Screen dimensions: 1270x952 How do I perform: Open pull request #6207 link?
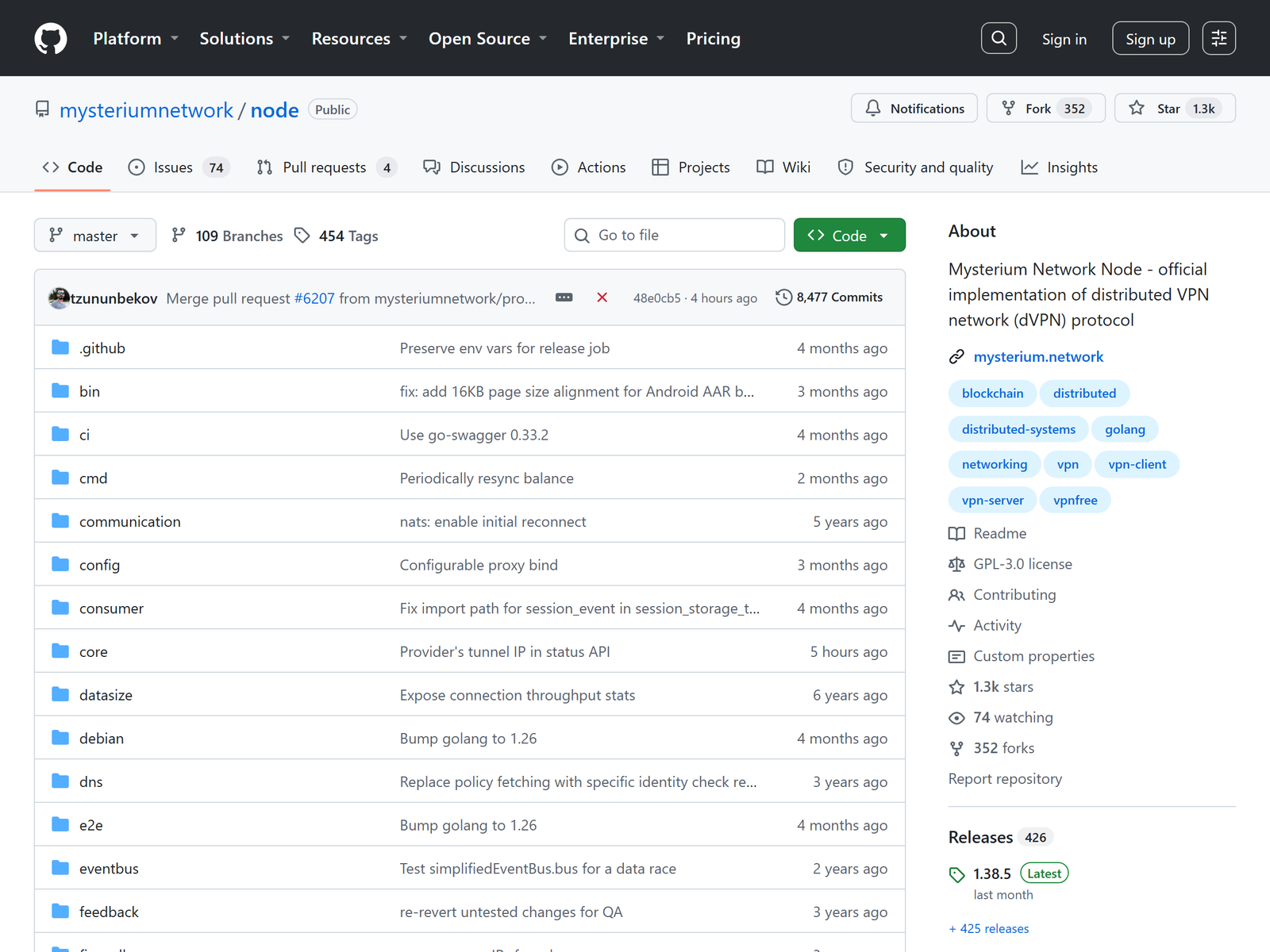pos(314,298)
